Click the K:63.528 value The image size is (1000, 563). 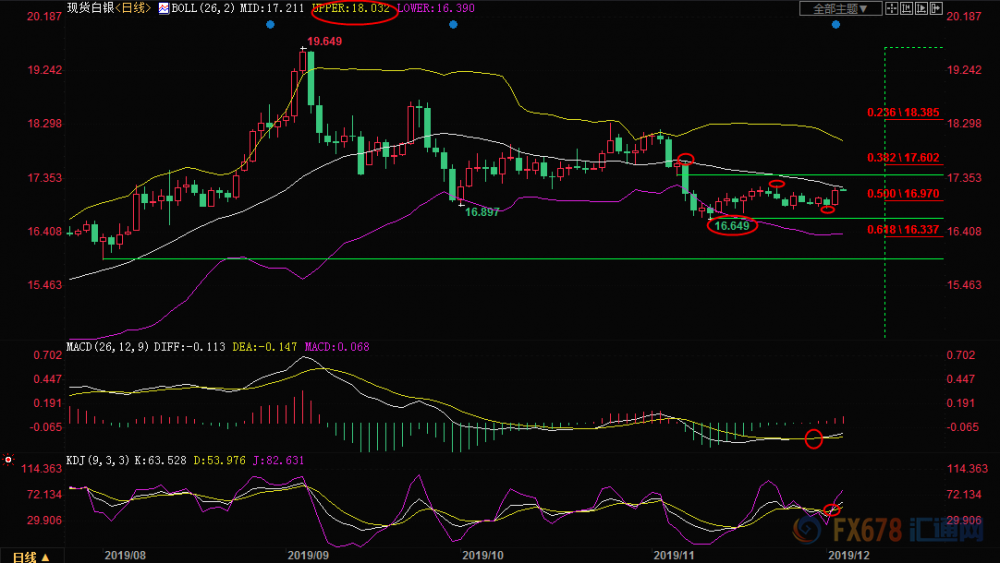pos(160,460)
